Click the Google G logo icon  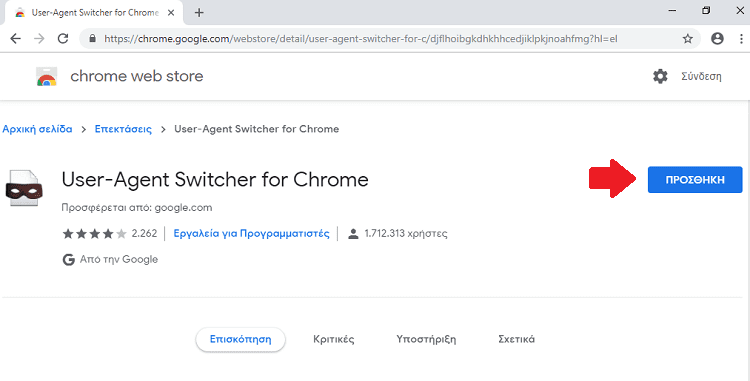(x=68, y=260)
